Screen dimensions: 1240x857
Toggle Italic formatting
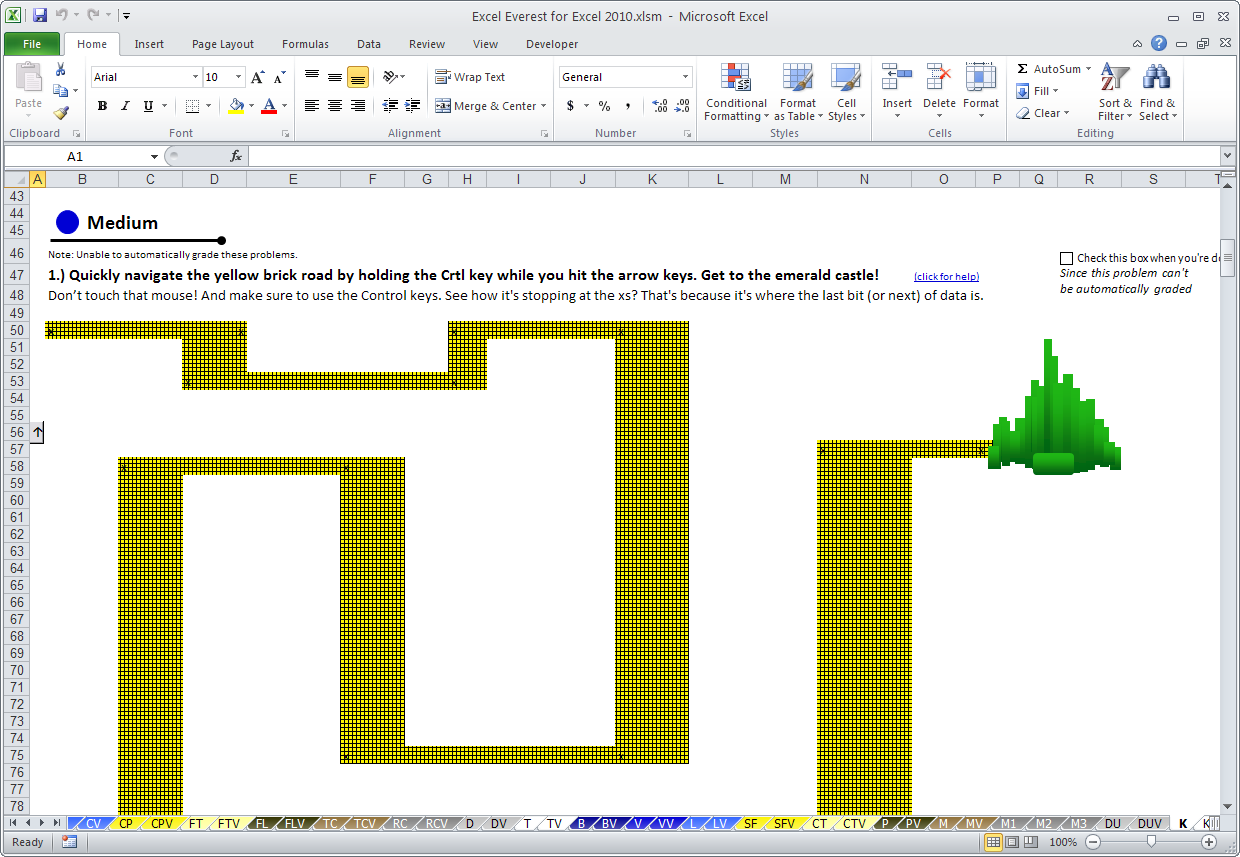point(125,106)
